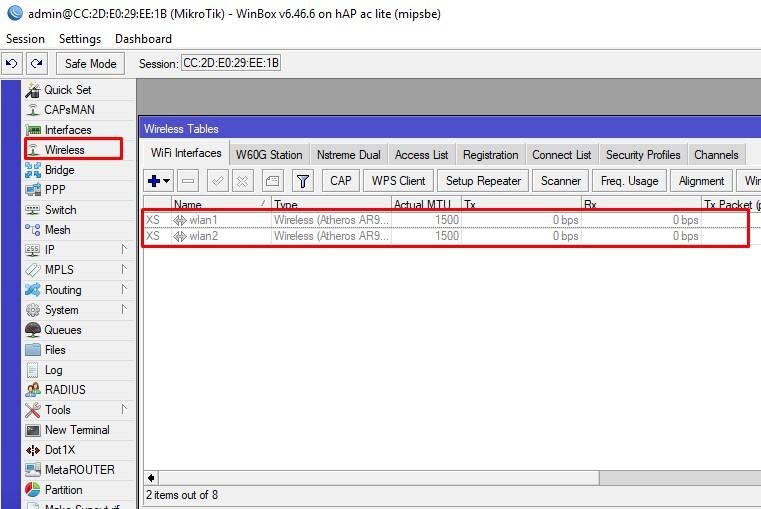761x509 pixels.
Task: Switch to W60G Station tab
Action: point(269,155)
